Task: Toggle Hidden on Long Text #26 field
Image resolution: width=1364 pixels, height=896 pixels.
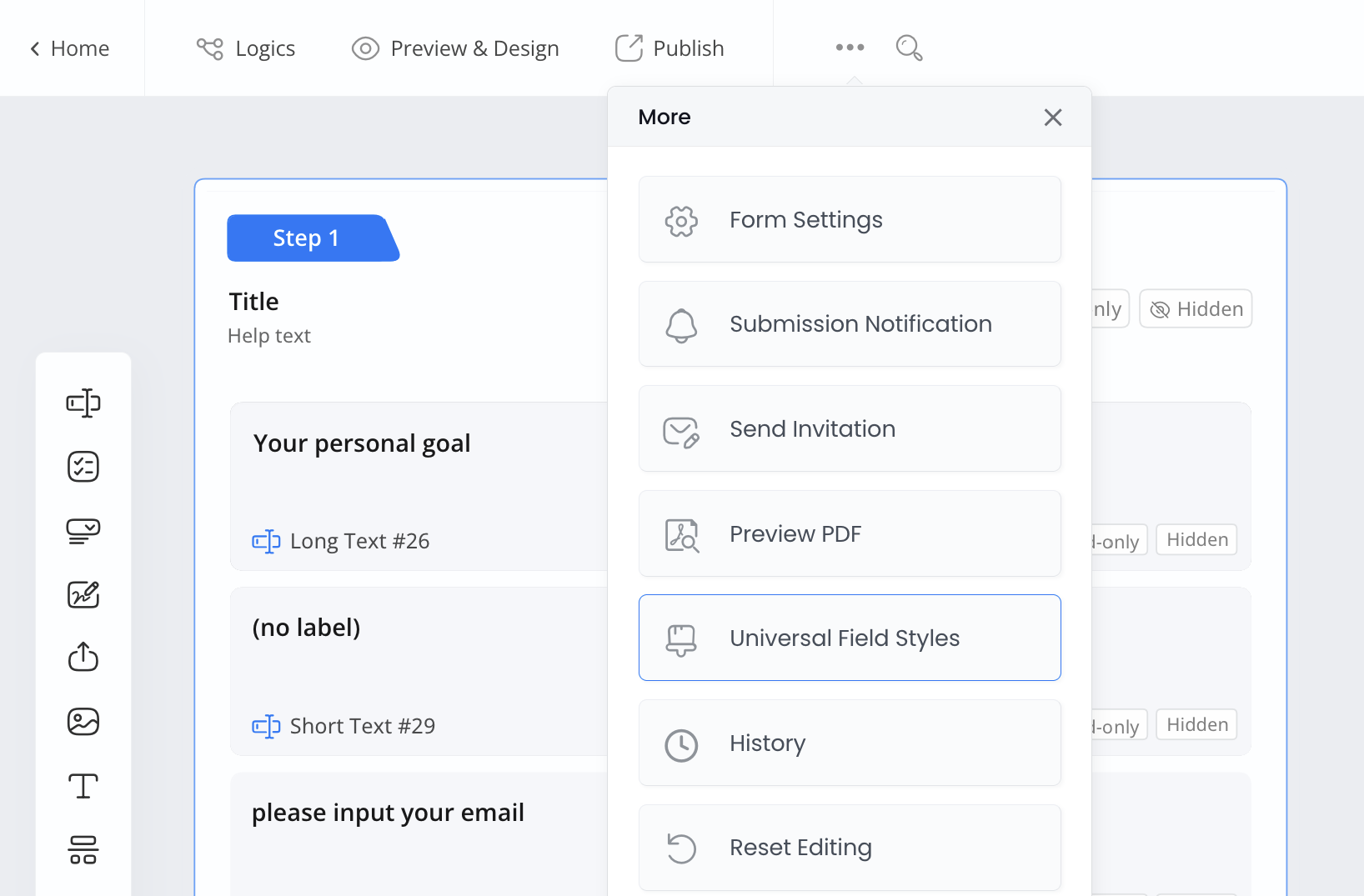Action: click(1196, 540)
